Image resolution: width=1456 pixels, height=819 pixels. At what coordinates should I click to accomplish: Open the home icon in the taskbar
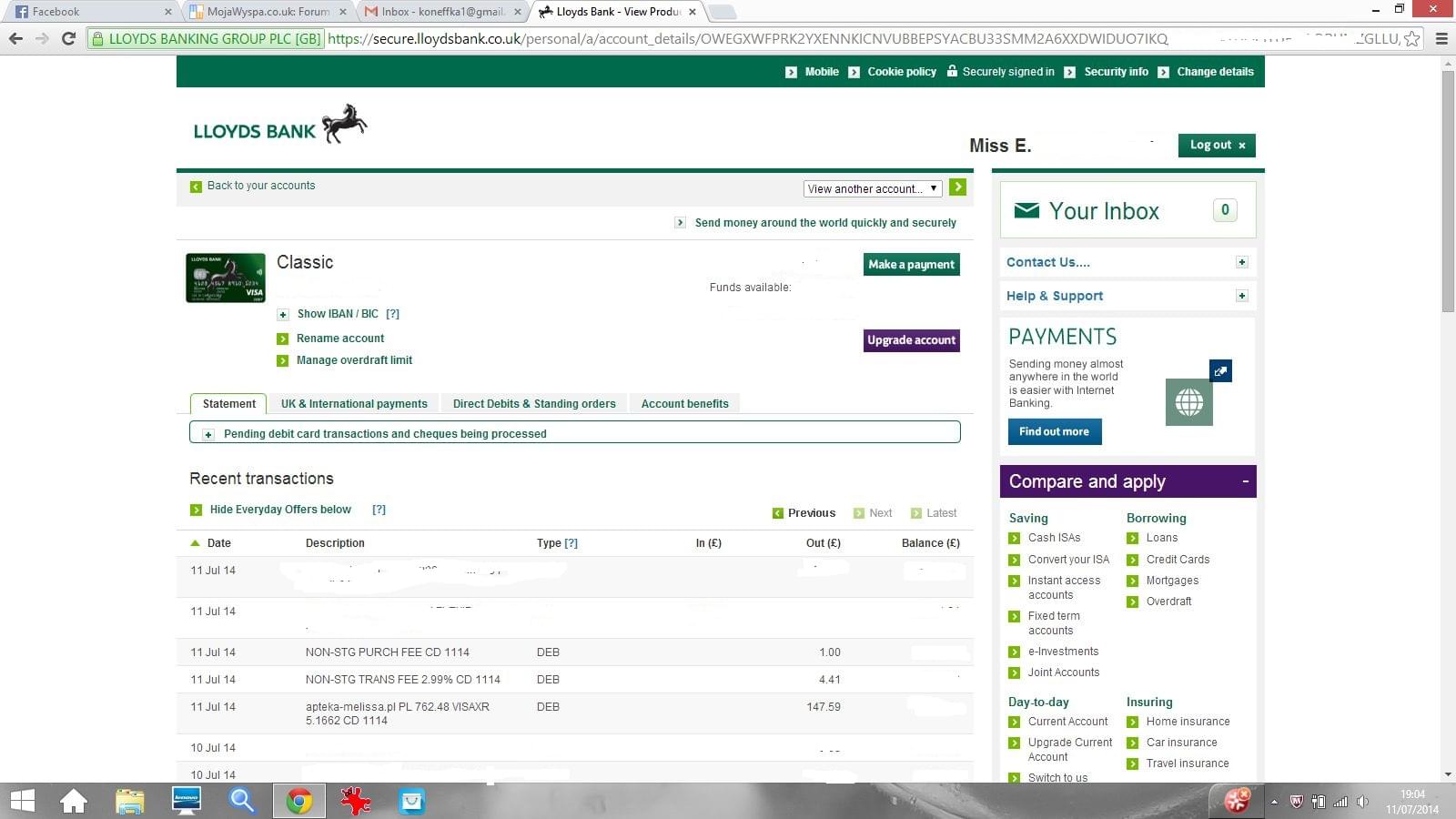click(x=74, y=801)
